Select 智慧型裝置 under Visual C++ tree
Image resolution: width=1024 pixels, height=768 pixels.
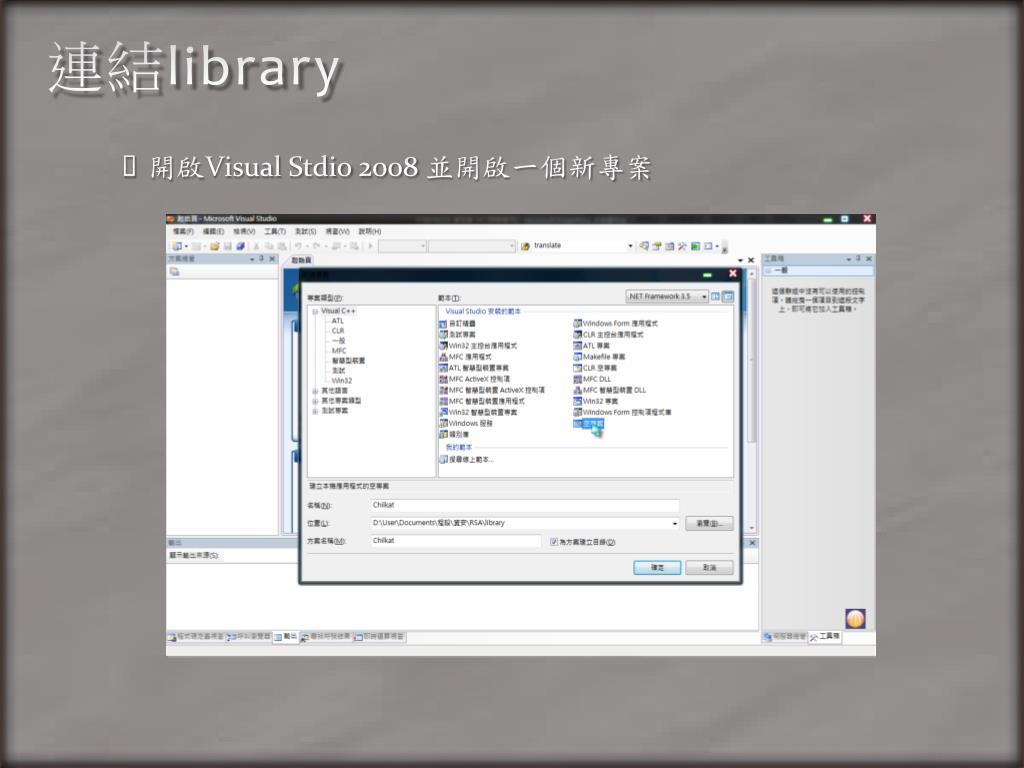(x=348, y=360)
